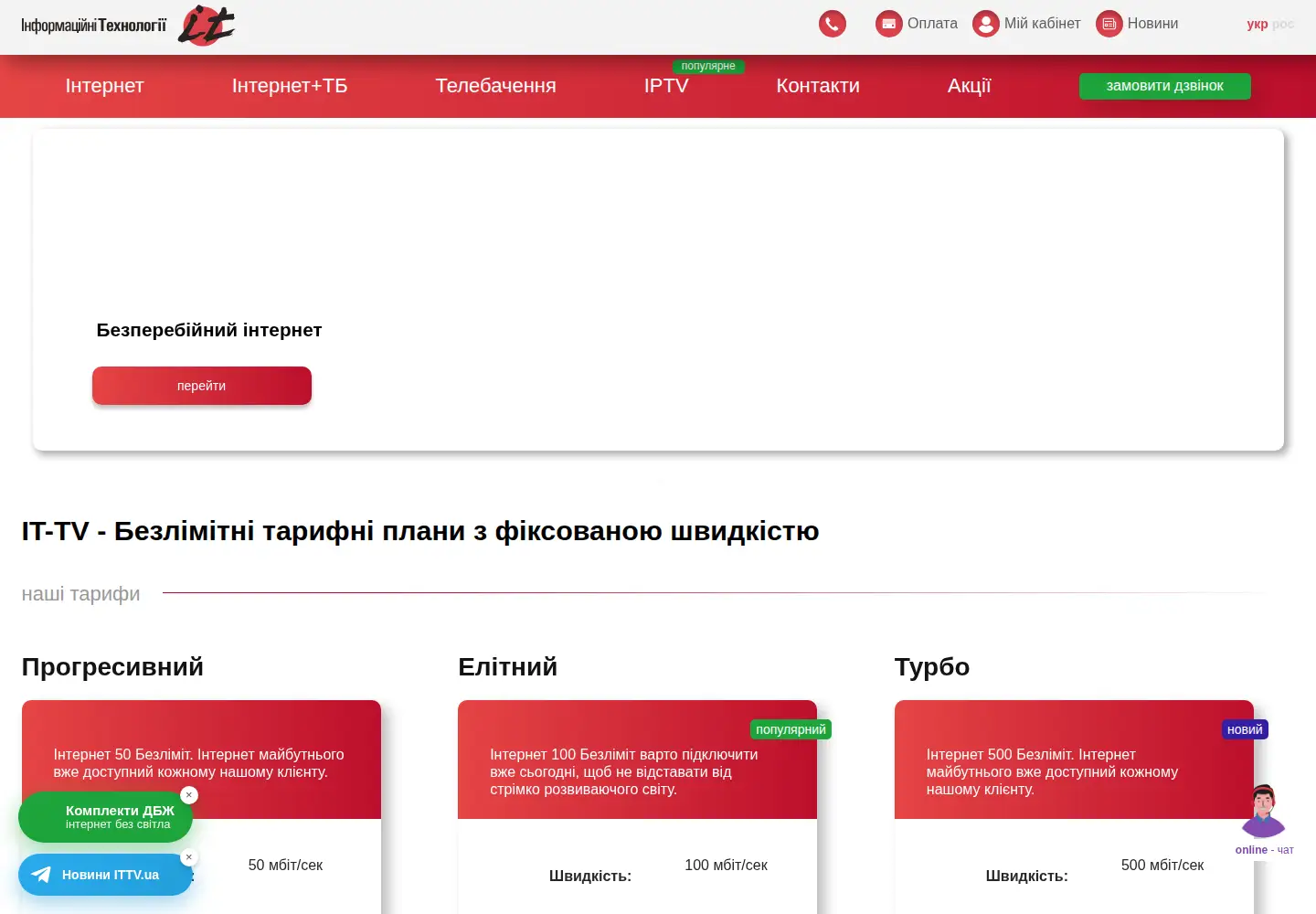Select the Турбо tariff heading
Screen dimensions: 1316x914
[932, 667]
